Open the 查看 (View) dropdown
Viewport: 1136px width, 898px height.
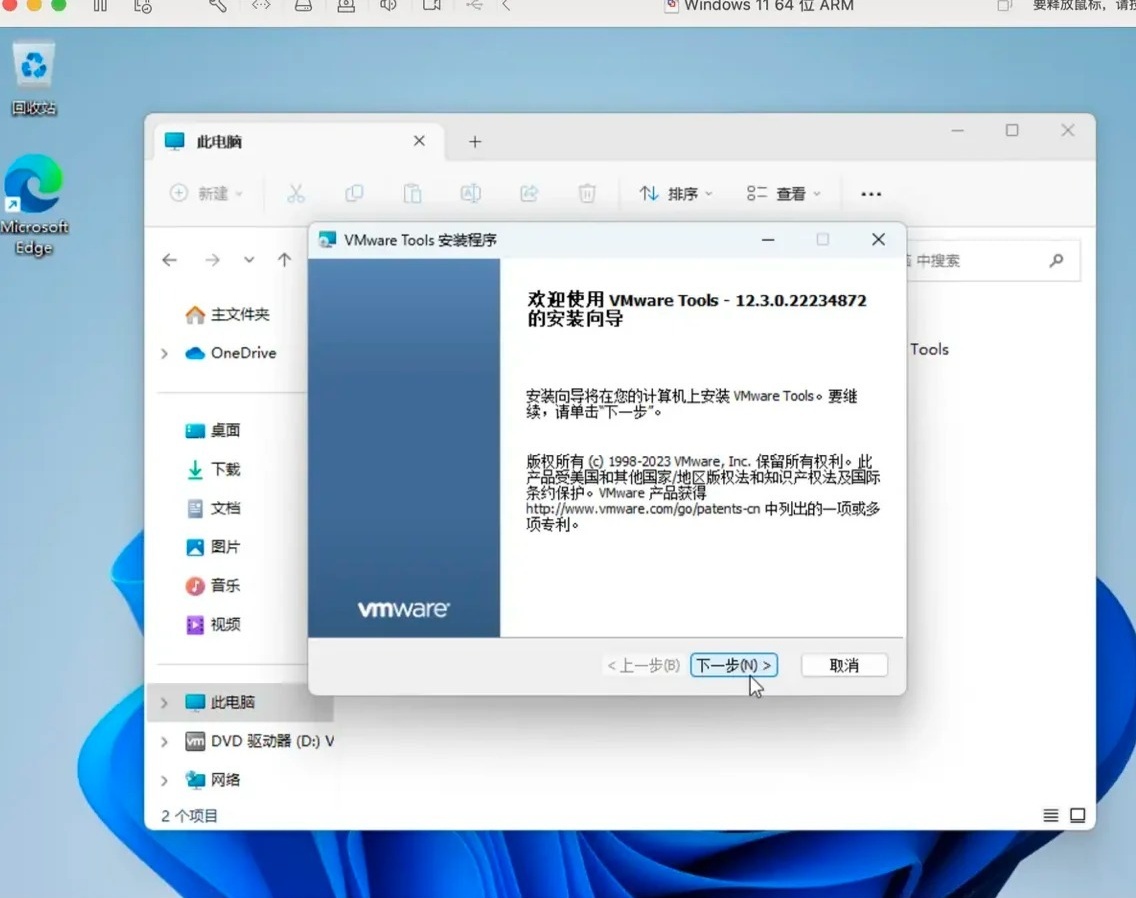[784, 194]
